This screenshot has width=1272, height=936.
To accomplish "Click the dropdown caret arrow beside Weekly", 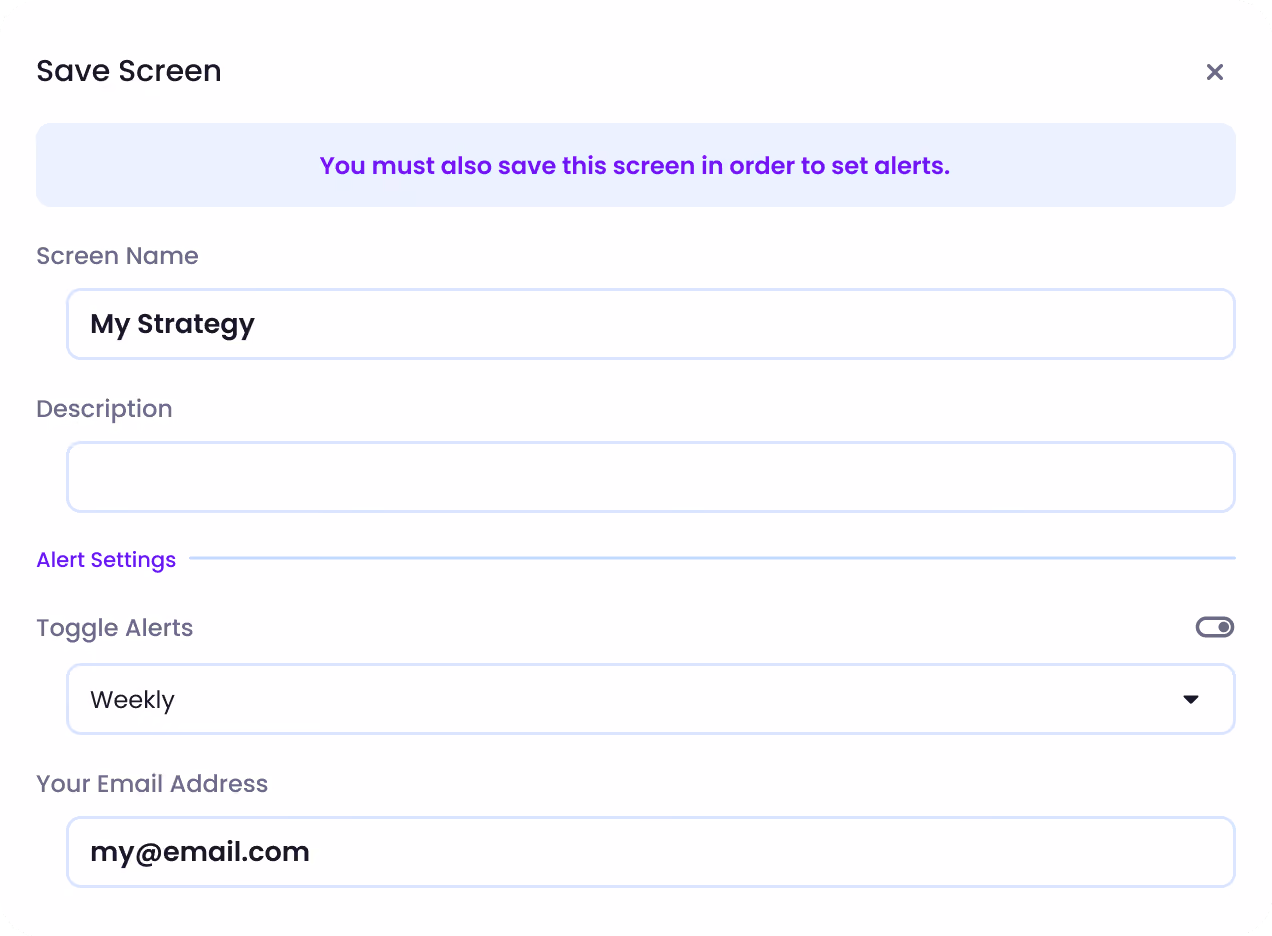I will point(1190,699).
